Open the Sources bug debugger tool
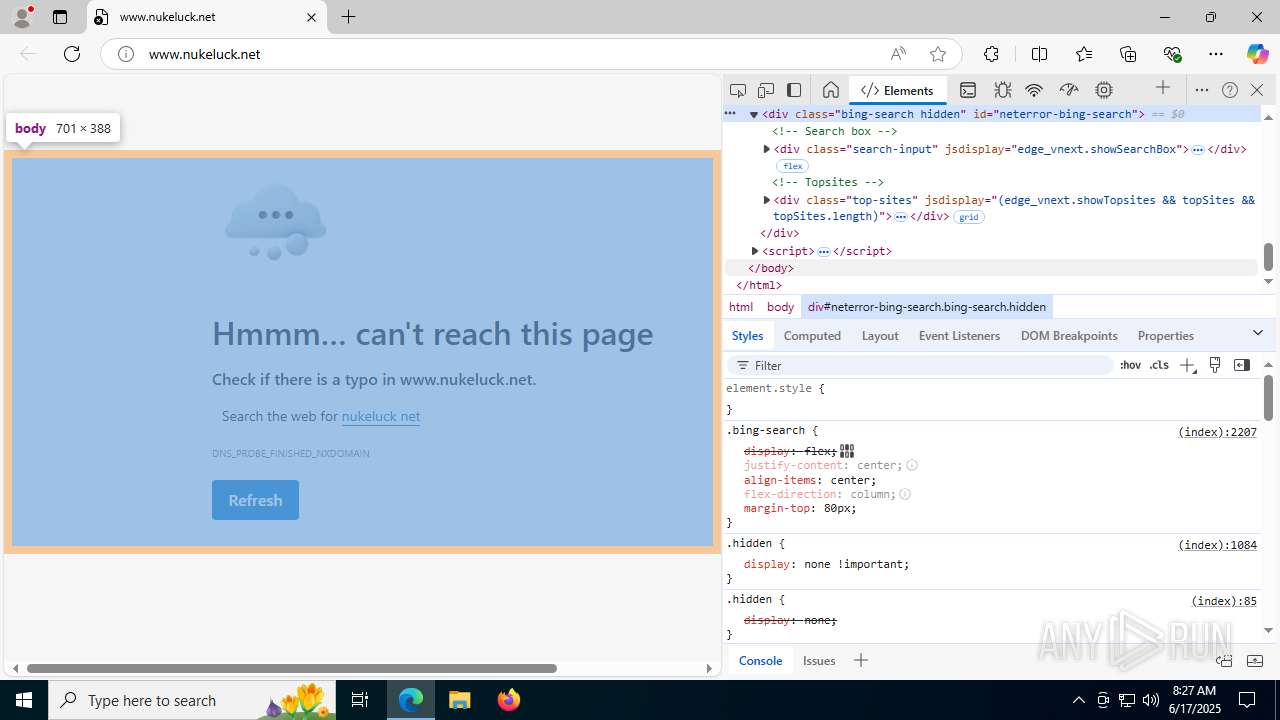The image size is (1280, 720). [x=1002, y=90]
